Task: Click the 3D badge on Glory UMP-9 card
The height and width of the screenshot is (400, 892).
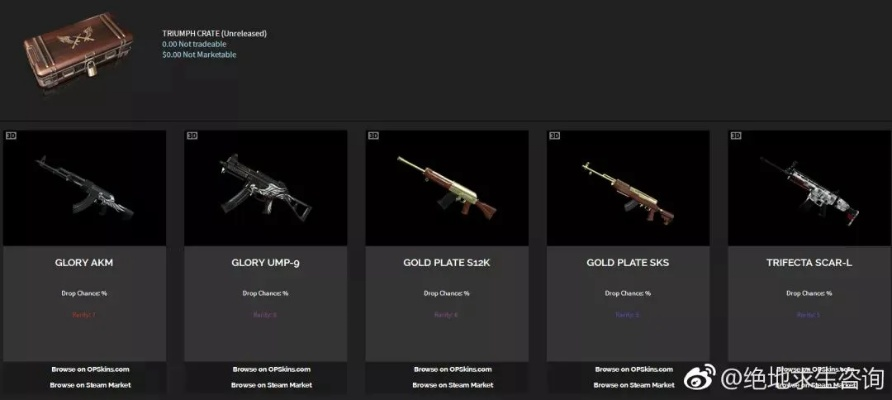Action: [x=192, y=135]
